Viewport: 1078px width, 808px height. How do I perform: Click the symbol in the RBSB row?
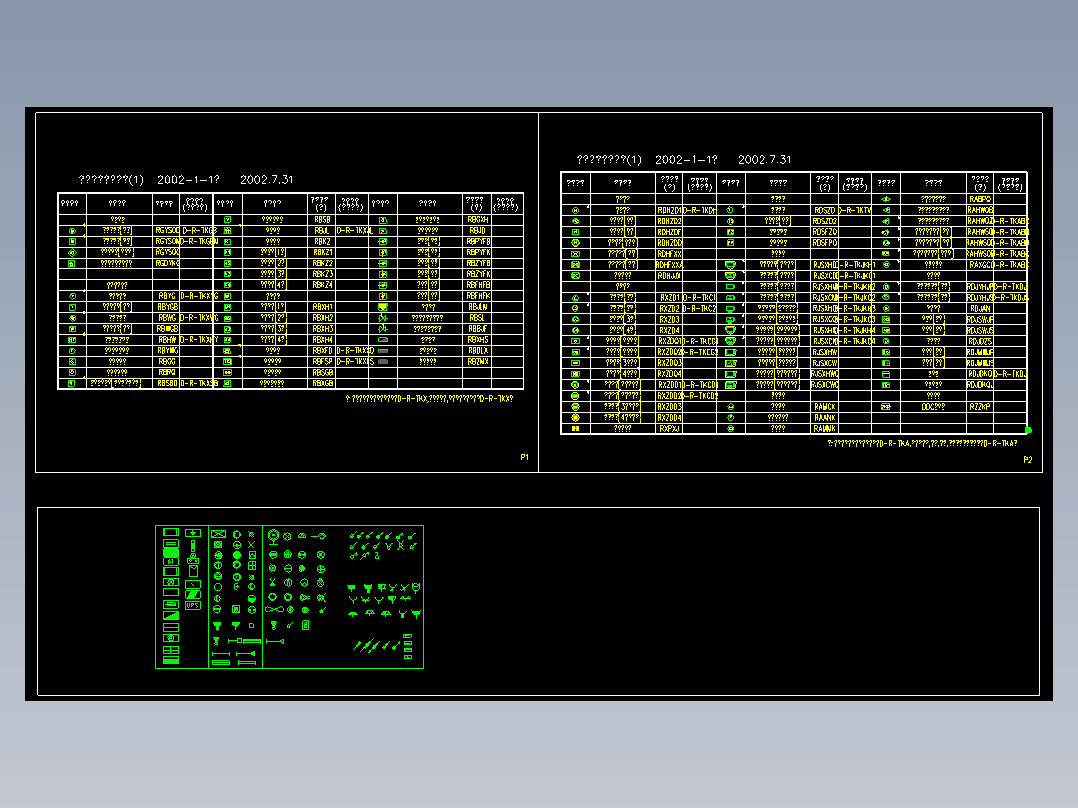[228, 219]
